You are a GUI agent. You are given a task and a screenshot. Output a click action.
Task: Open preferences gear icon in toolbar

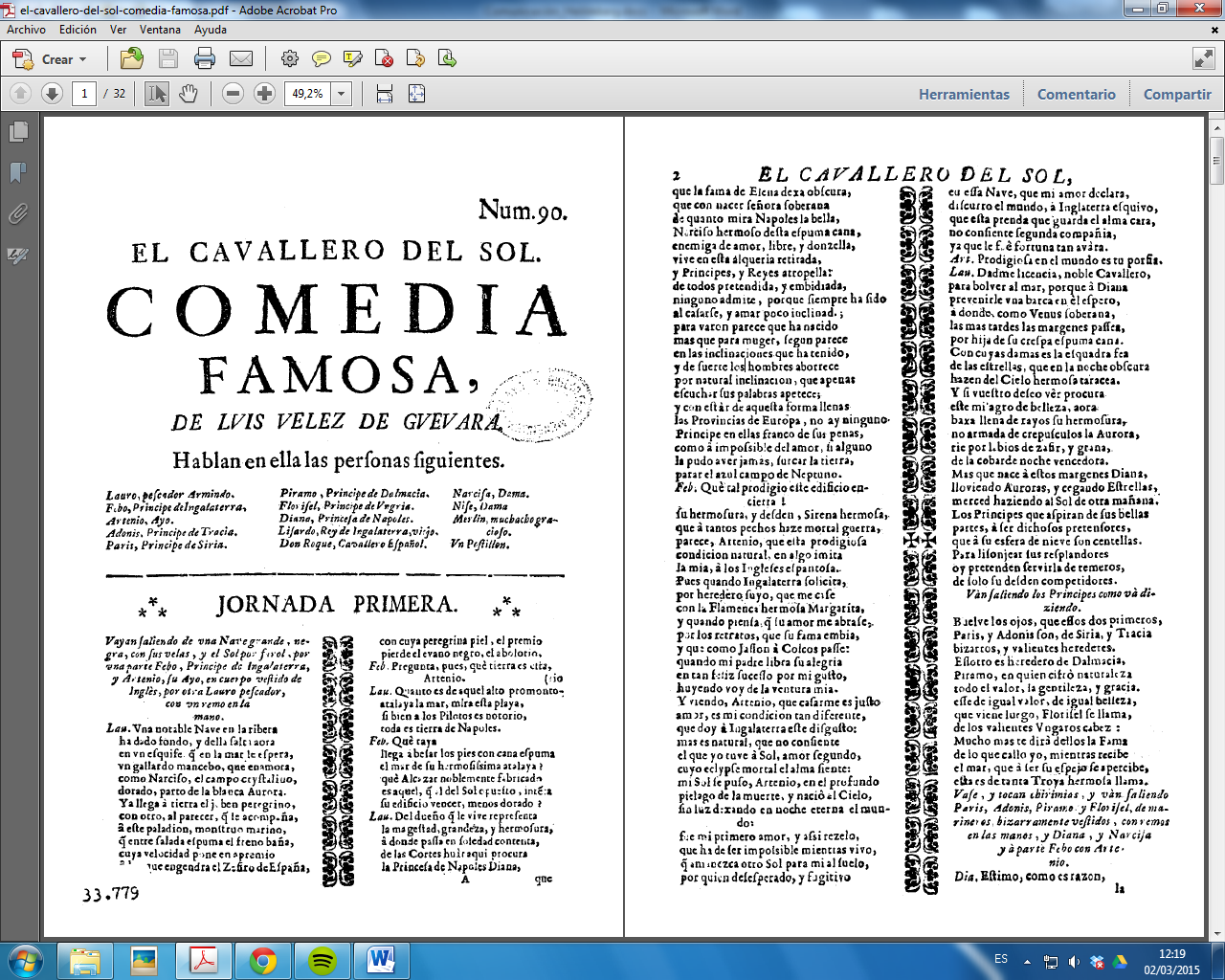click(x=289, y=59)
